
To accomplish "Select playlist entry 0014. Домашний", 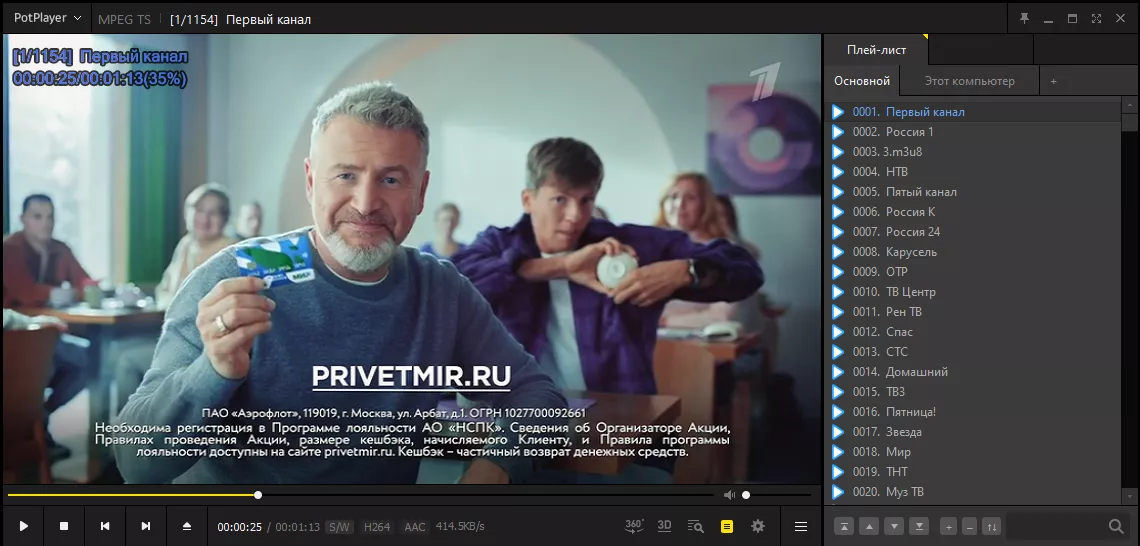I will (974, 372).
